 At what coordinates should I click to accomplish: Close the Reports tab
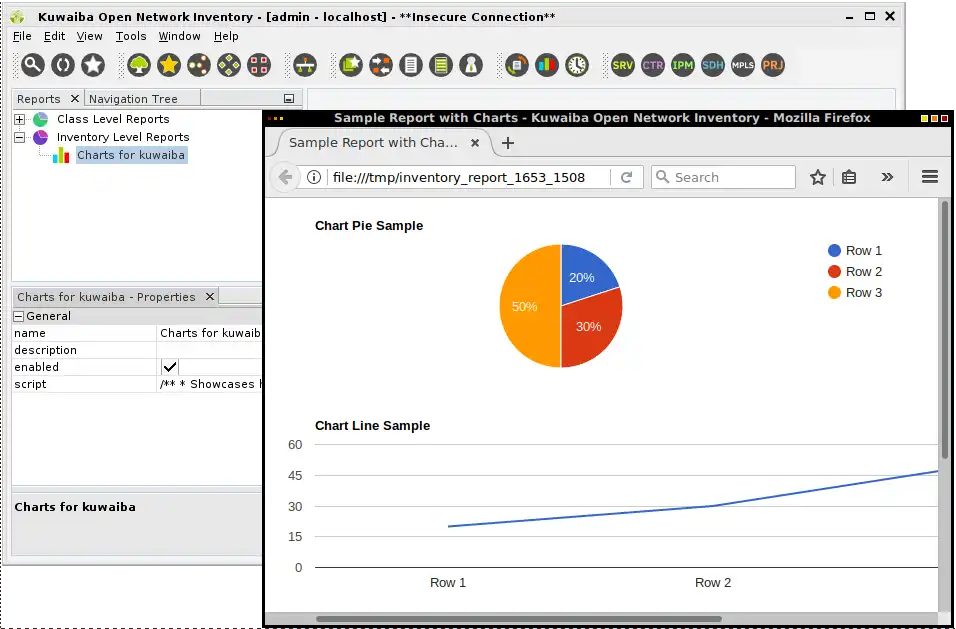74,98
